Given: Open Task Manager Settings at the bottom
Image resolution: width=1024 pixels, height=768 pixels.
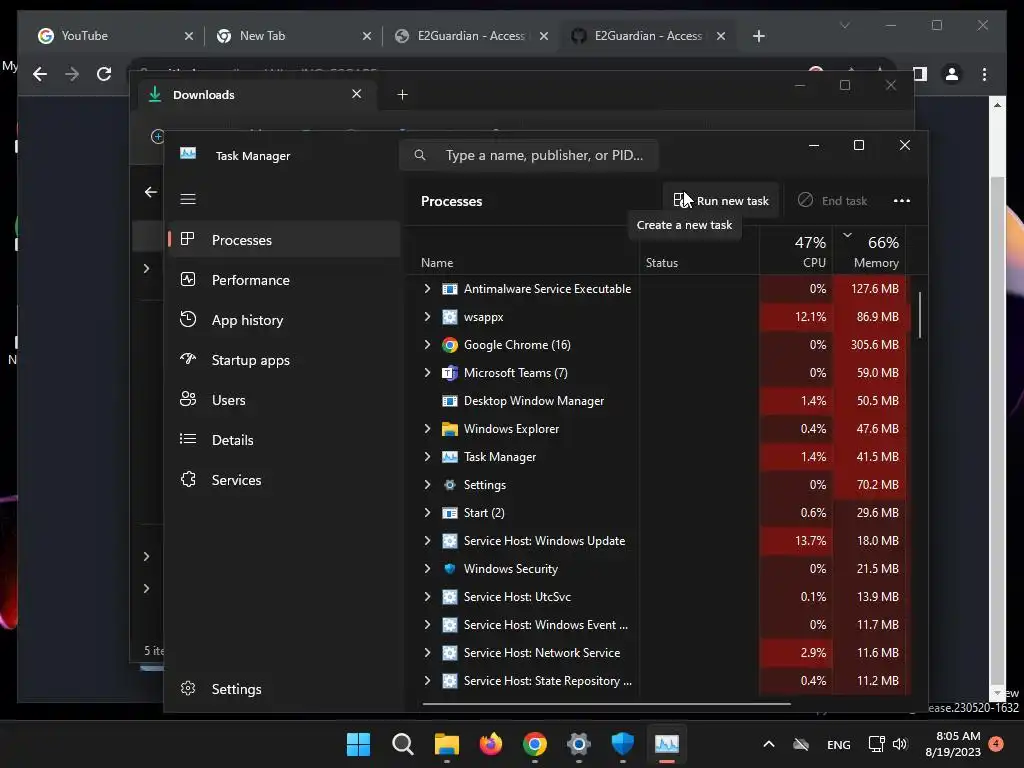Looking at the screenshot, I should point(283,689).
